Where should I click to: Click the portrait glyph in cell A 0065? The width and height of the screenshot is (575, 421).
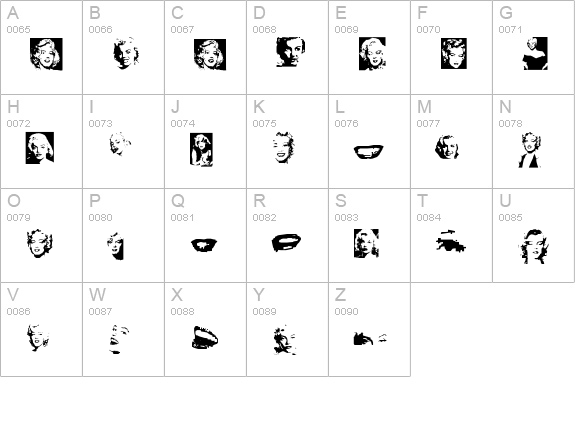46,54
